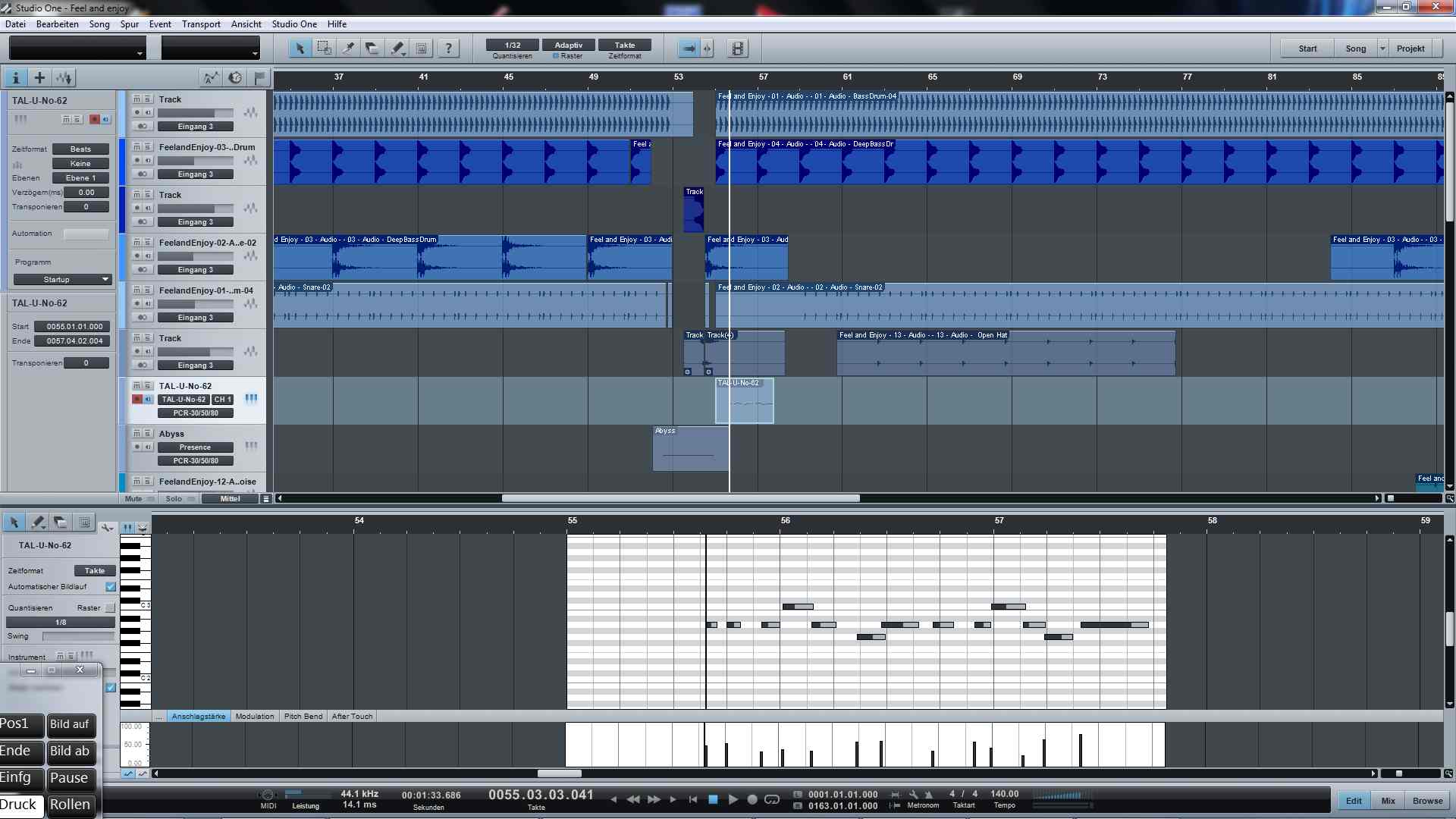The width and height of the screenshot is (1456, 819).
Task: Click the question mark help icon
Action: click(x=449, y=49)
